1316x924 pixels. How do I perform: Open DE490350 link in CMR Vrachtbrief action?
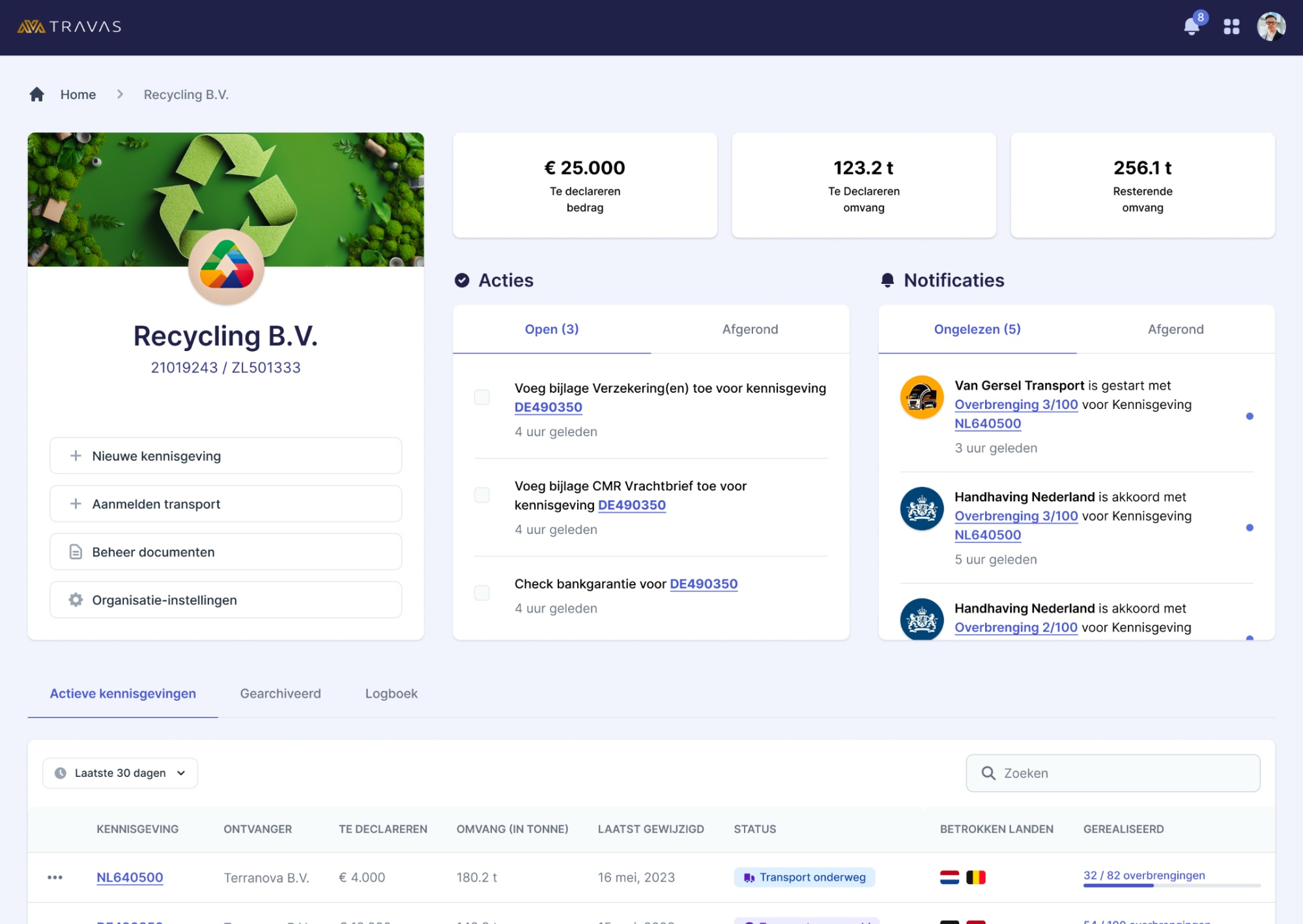(638, 510)
